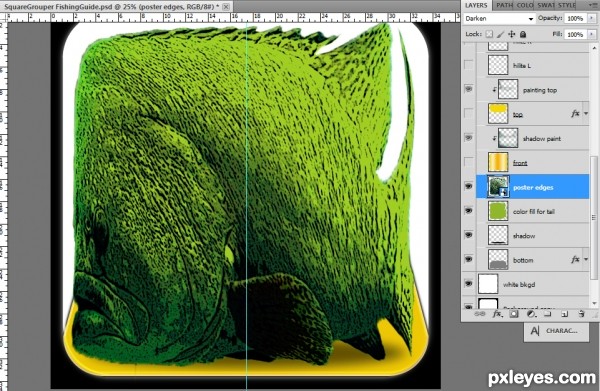
Task: Lock transparent pixels
Action: pos(489,34)
